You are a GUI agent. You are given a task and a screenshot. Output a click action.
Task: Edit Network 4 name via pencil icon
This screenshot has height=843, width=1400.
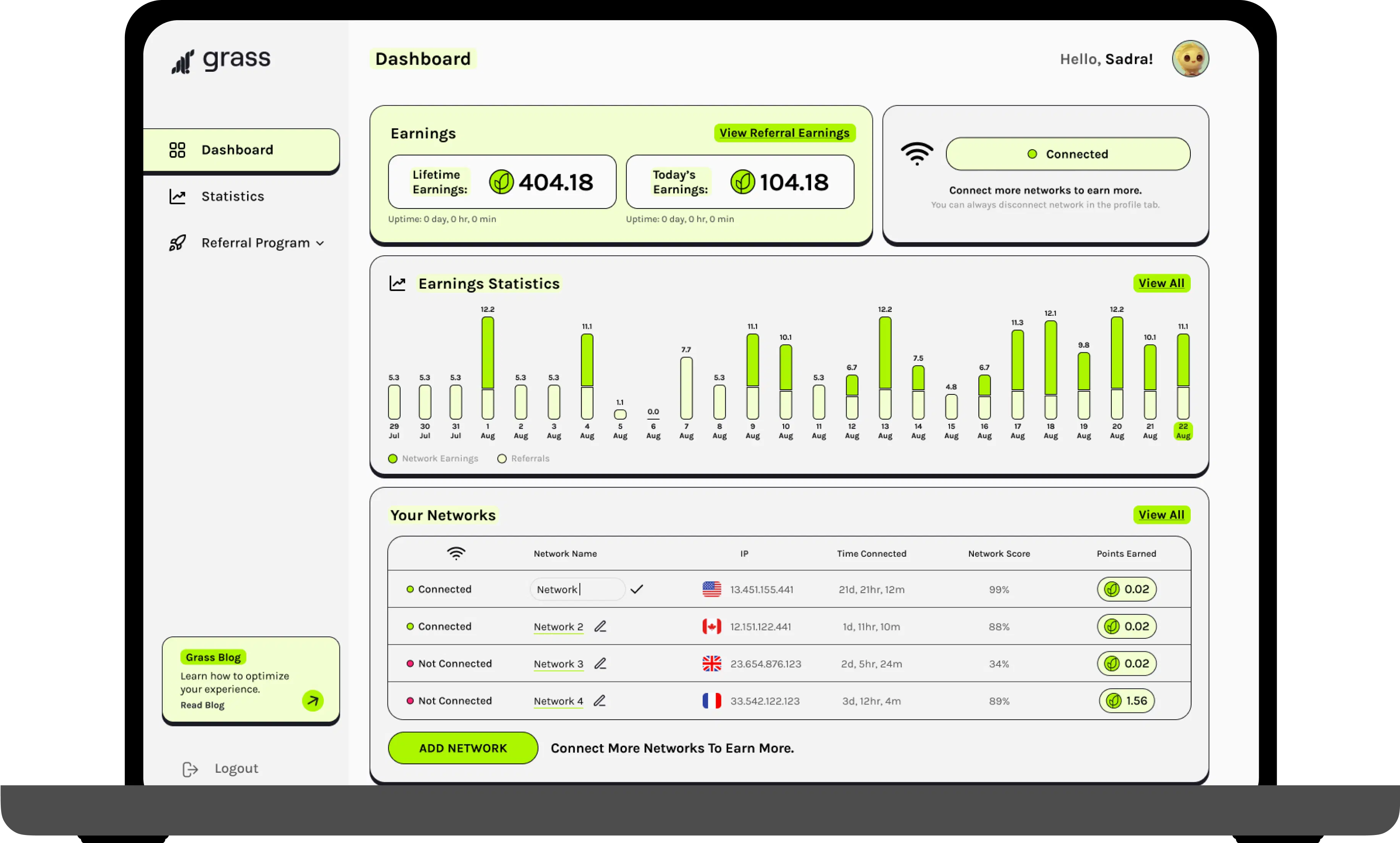click(600, 701)
